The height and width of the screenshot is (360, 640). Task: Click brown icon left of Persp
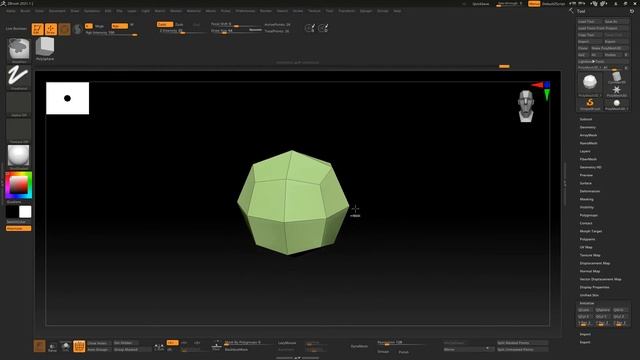[39, 346]
